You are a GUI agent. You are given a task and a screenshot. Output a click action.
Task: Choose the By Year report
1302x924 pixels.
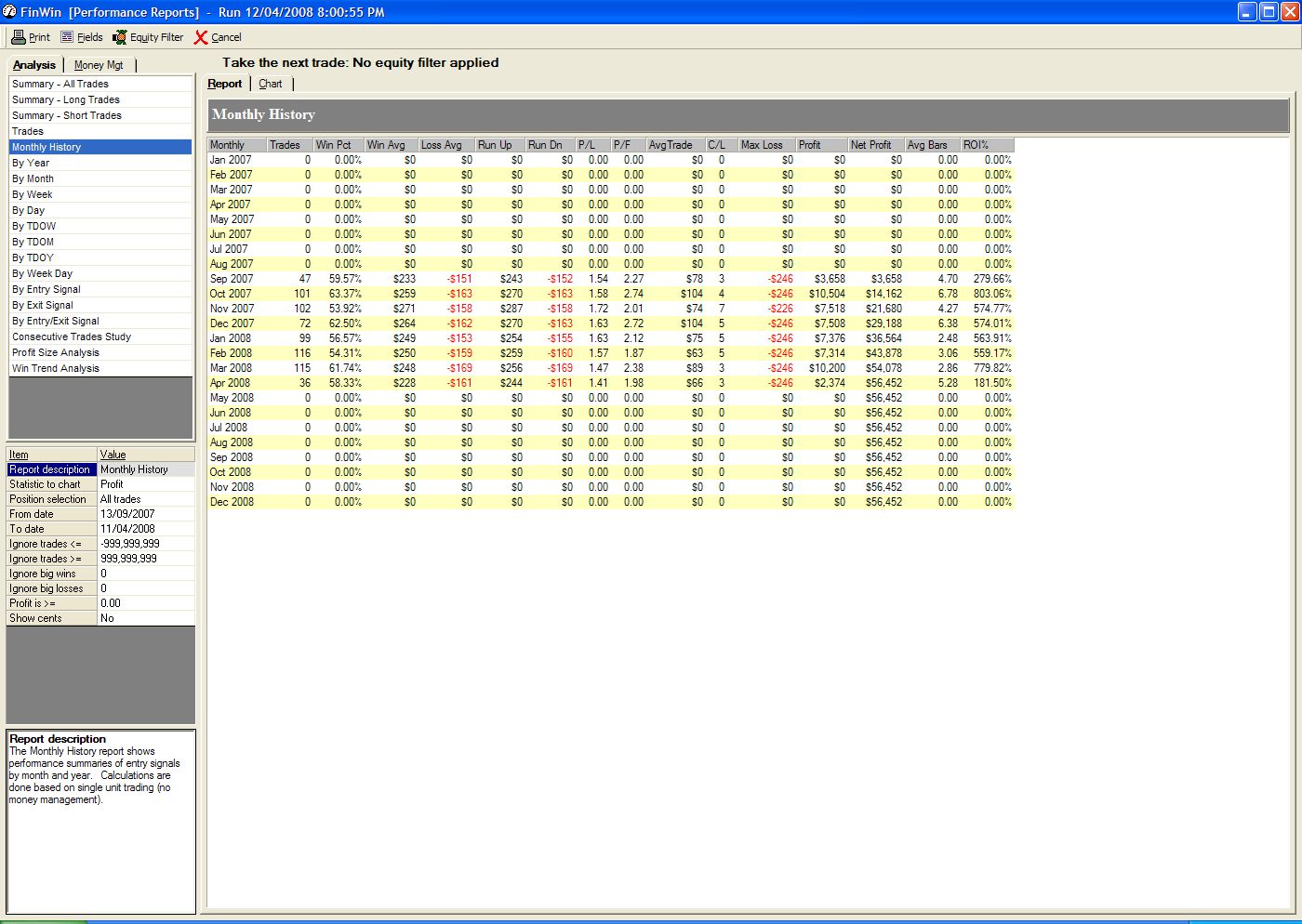point(31,163)
